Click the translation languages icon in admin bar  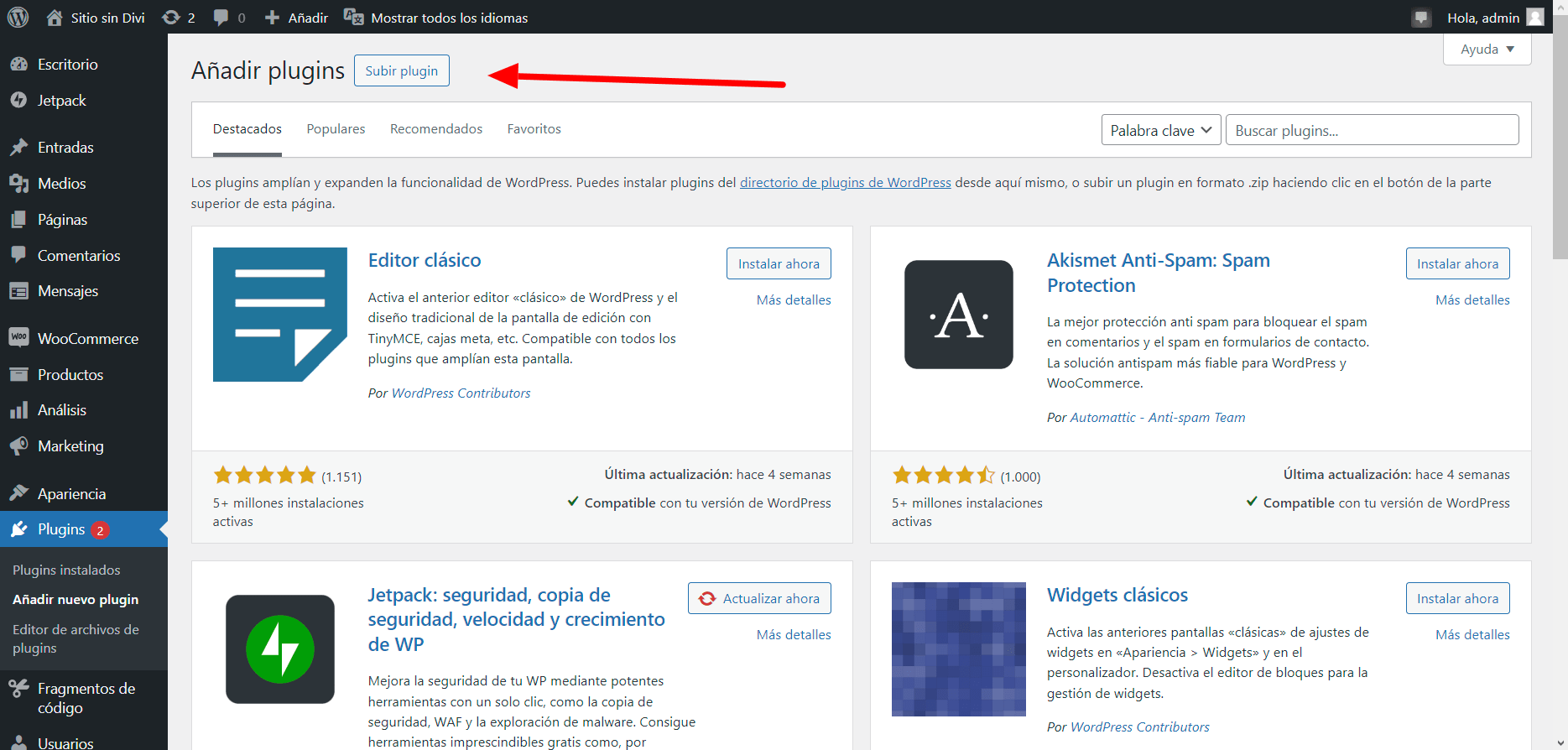click(353, 18)
